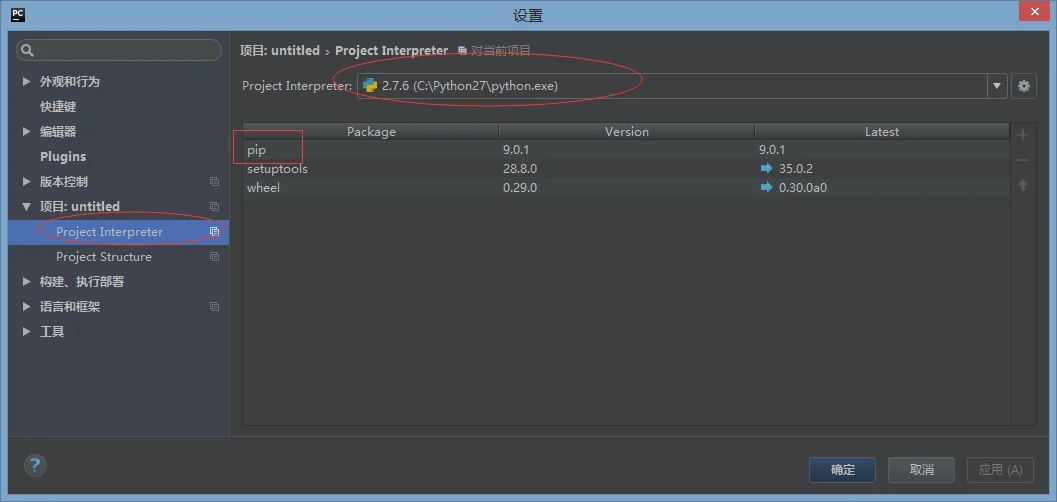The height and width of the screenshot is (502, 1057).
Task: Expand the 版本控制 section
Action: pos(27,181)
